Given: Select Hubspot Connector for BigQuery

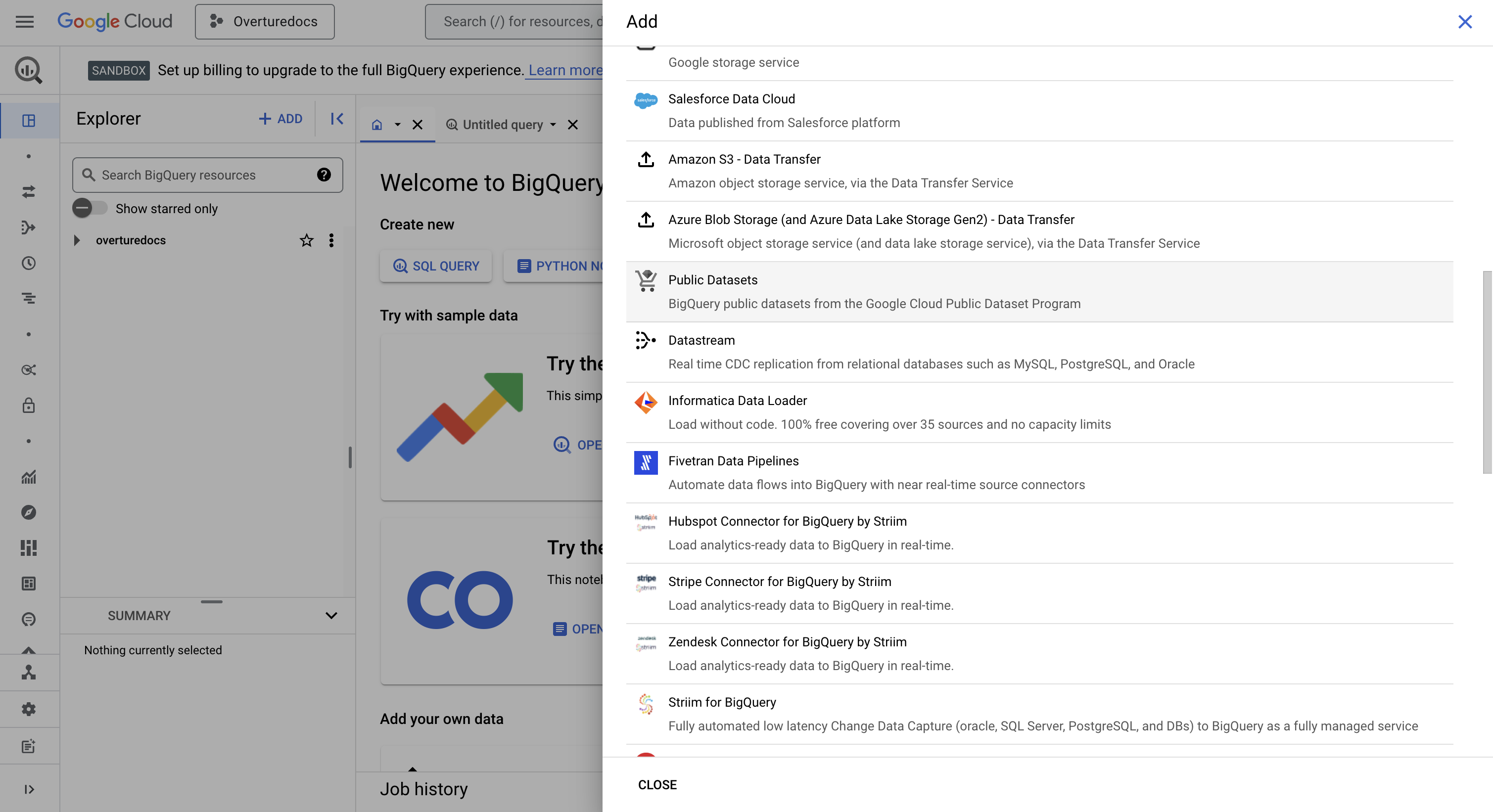Looking at the screenshot, I should [x=1039, y=533].
